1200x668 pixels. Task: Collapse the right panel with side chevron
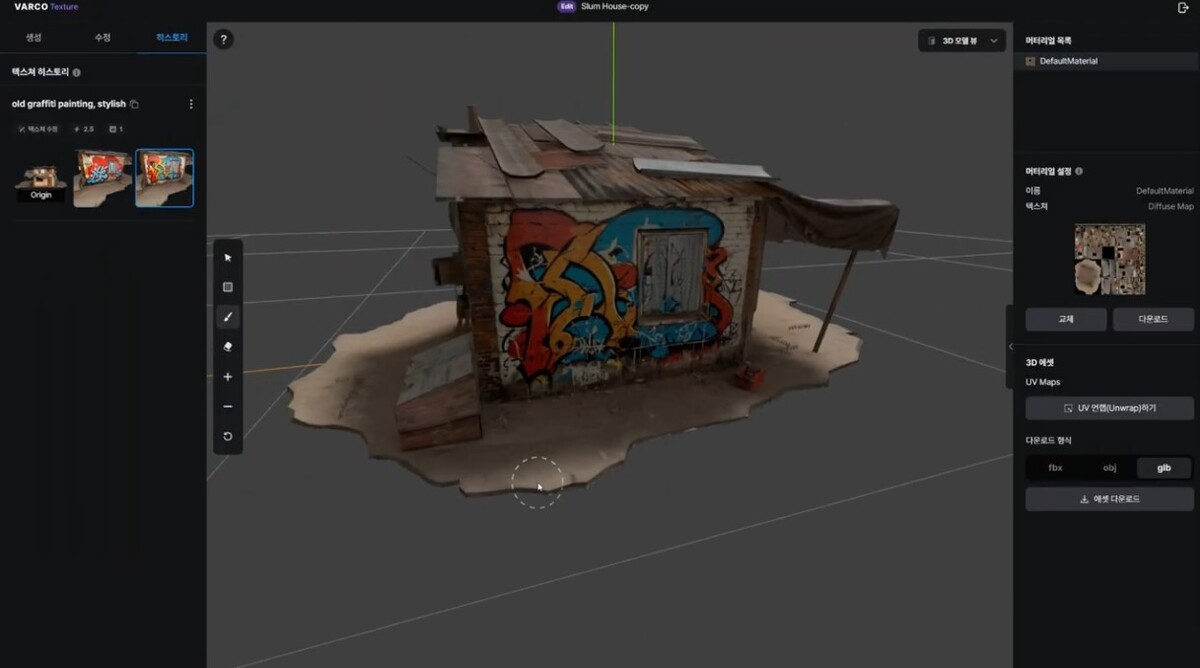(x=1009, y=347)
